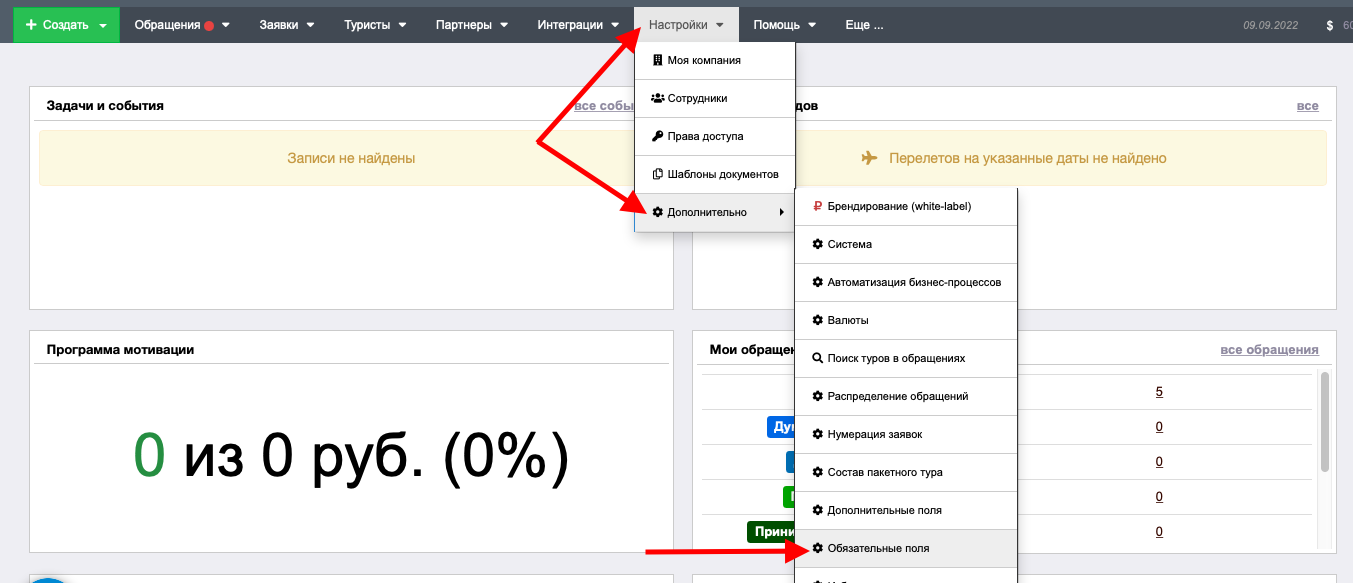Click the Мои обращения panel scrollbar
Viewport: 1353px width, 583px height.
[x=1325, y=422]
